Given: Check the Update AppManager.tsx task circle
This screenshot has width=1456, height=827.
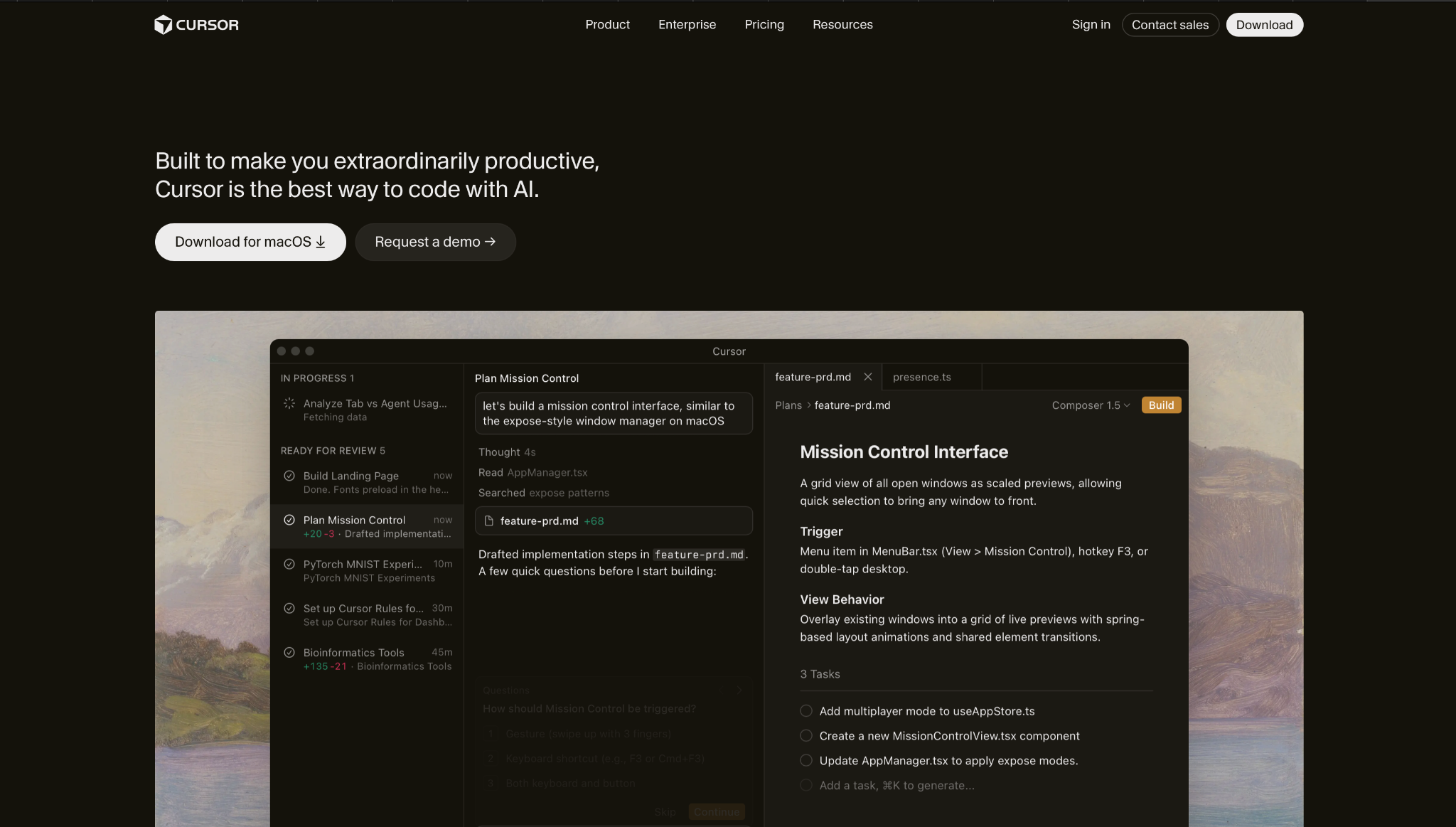Looking at the screenshot, I should (806, 761).
